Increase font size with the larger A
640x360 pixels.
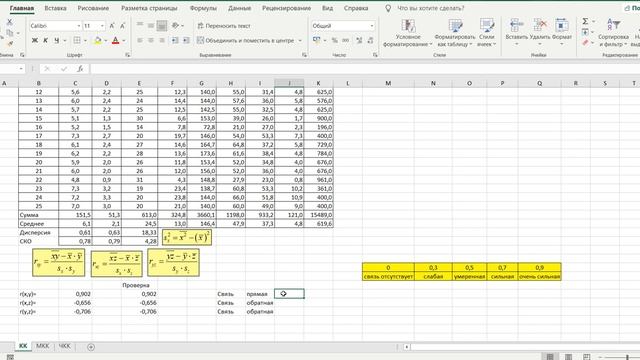[x=113, y=26]
